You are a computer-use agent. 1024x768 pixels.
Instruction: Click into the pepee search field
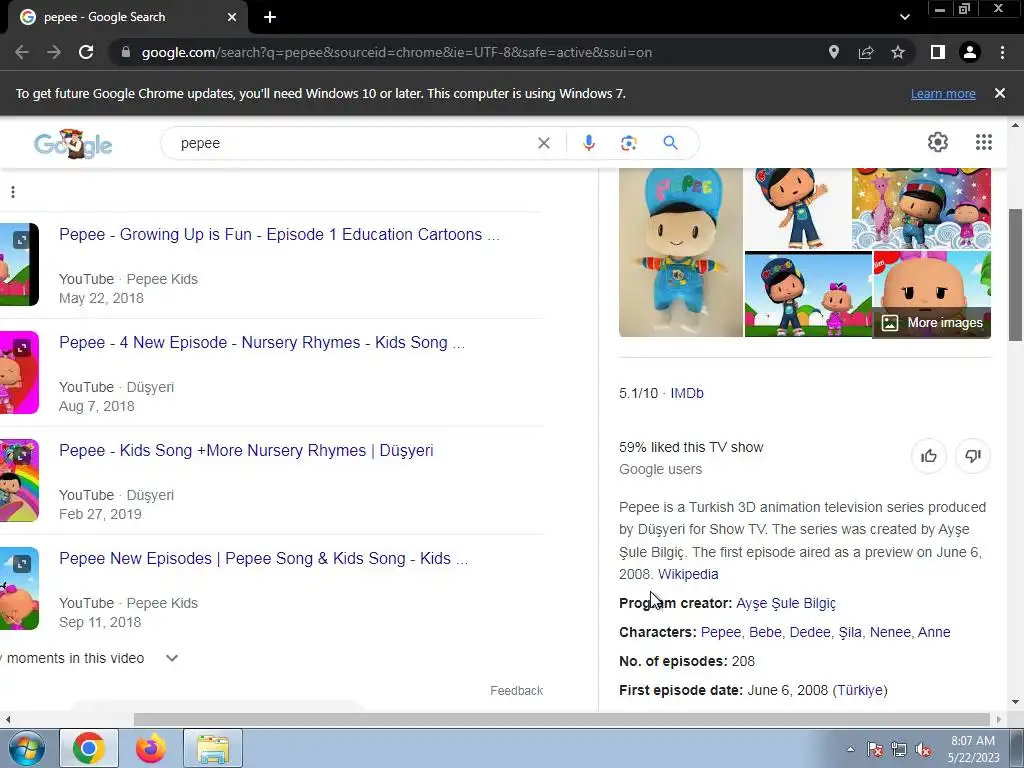coord(353,143)
